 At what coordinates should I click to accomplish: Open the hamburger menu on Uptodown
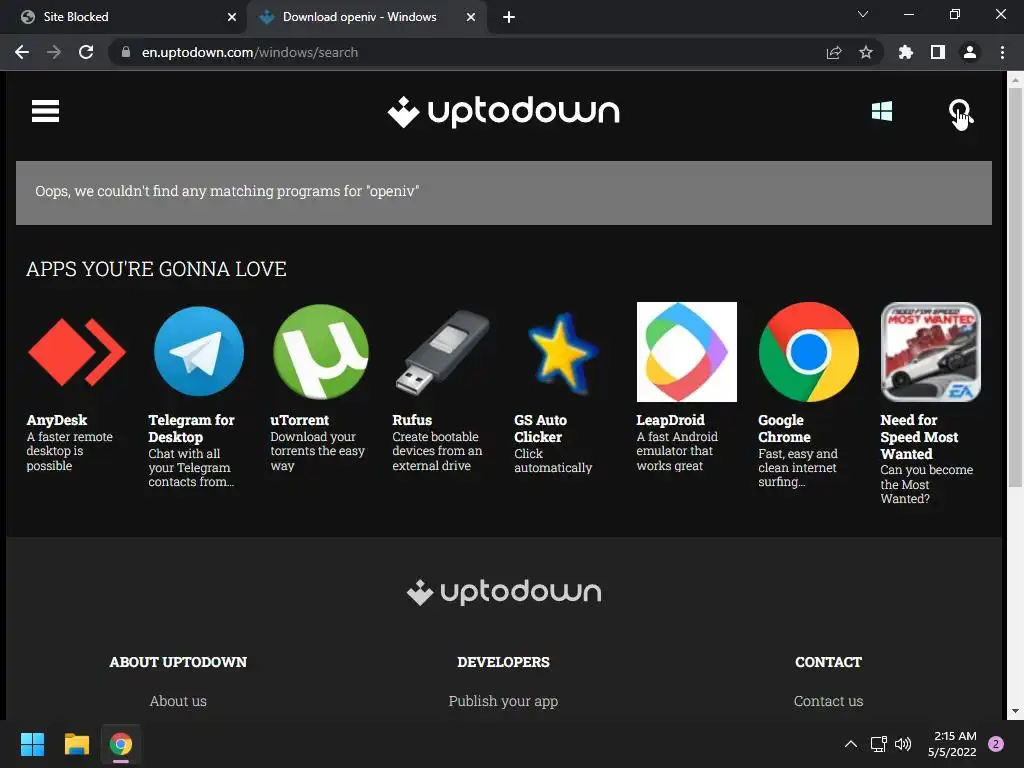click(x=45, y=111)
